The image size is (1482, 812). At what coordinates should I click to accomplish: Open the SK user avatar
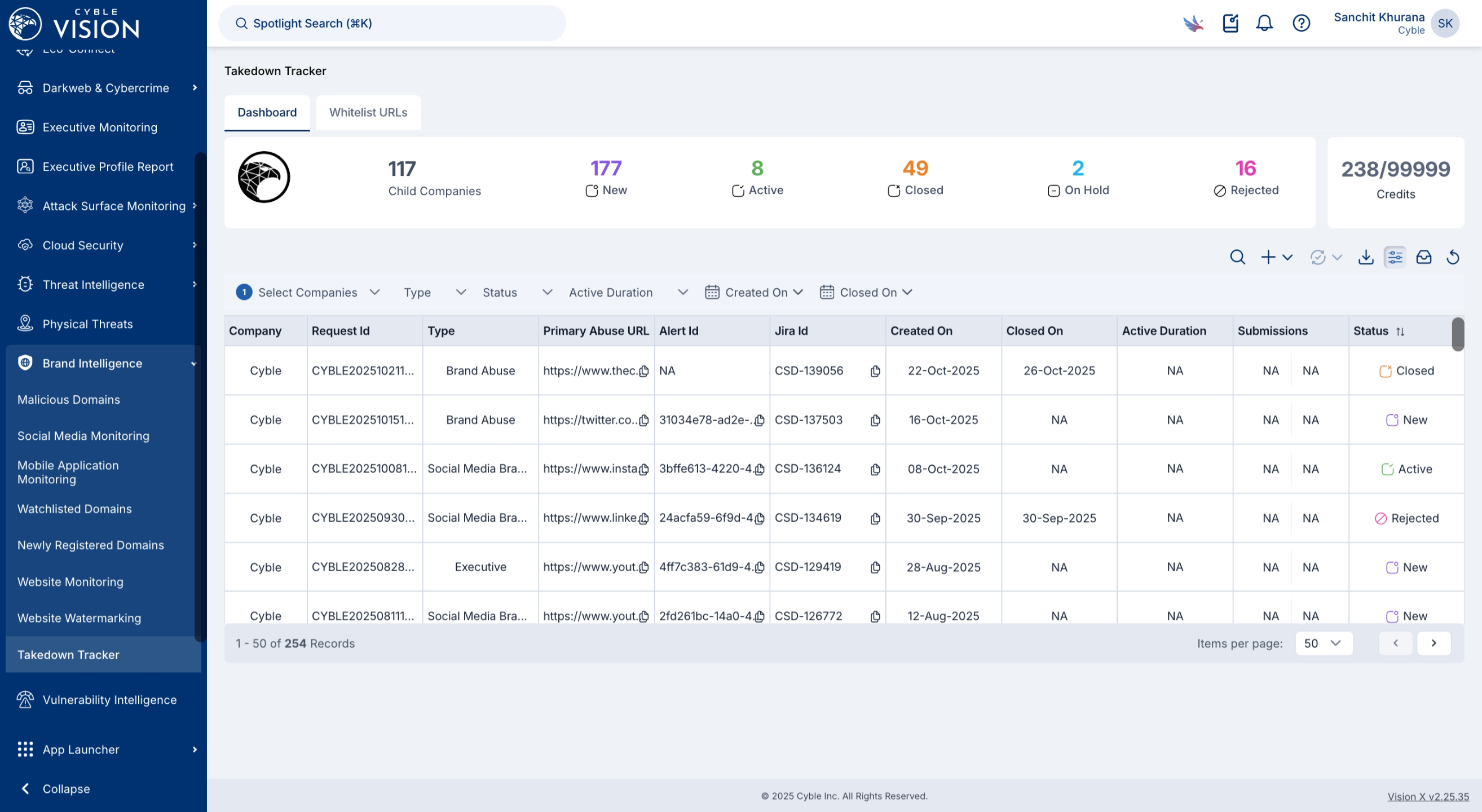[1445, 23]
